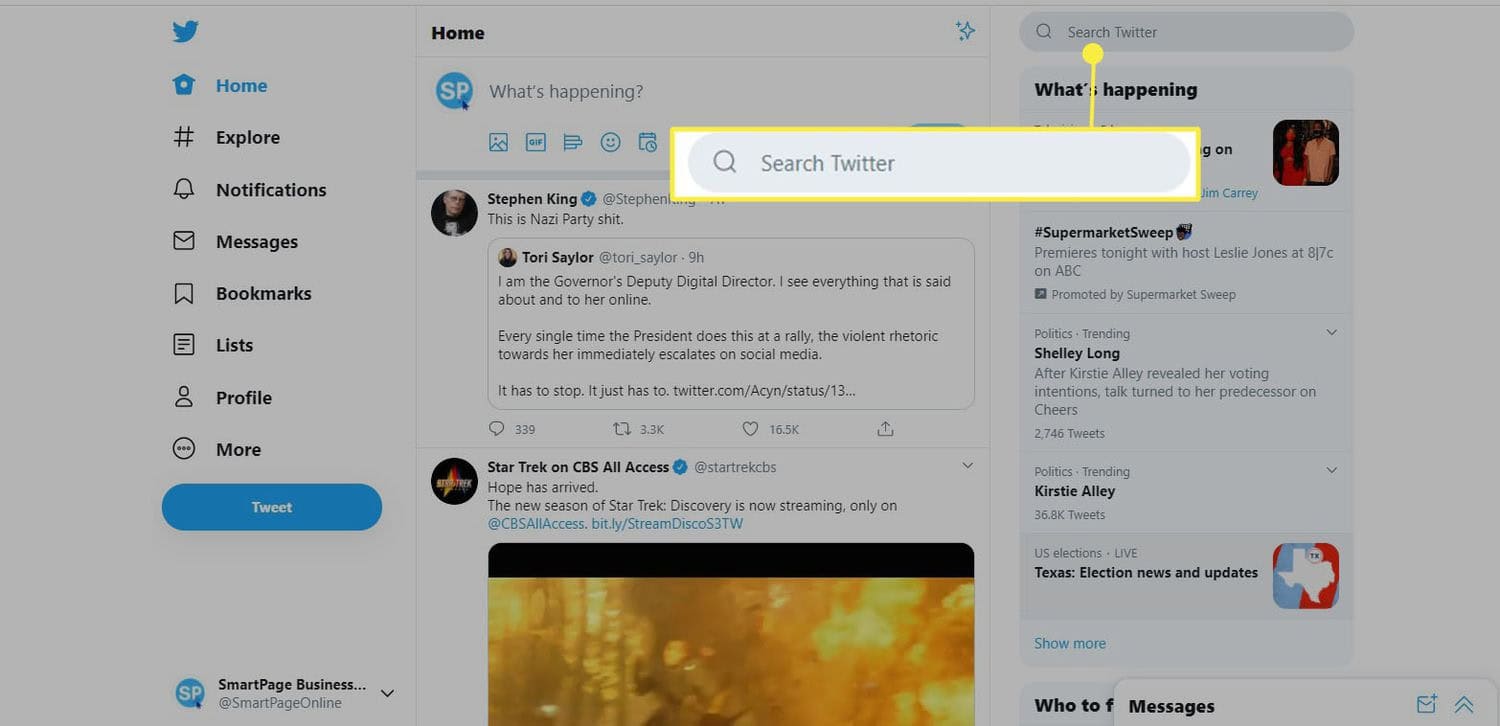
Task: Open Lists from the sidebar
Action: coord(213,346)
